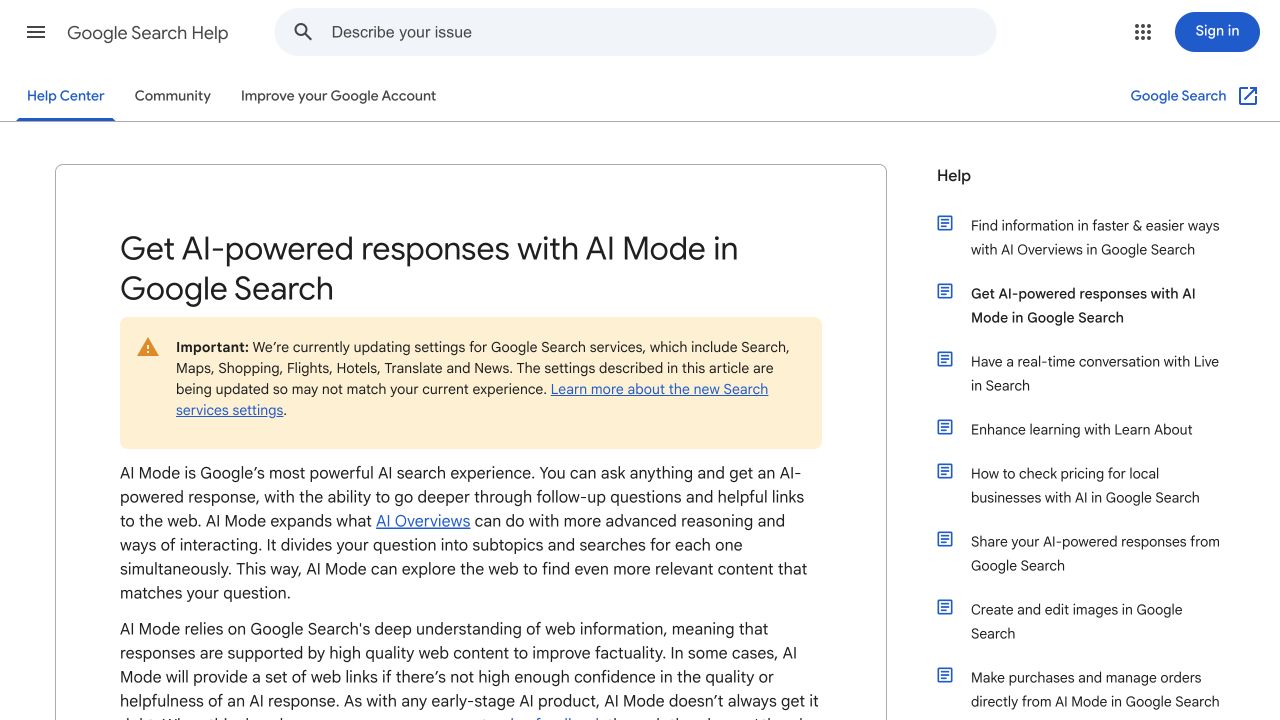Click the article icon beside Create and edit images

(x=945, y=607)
